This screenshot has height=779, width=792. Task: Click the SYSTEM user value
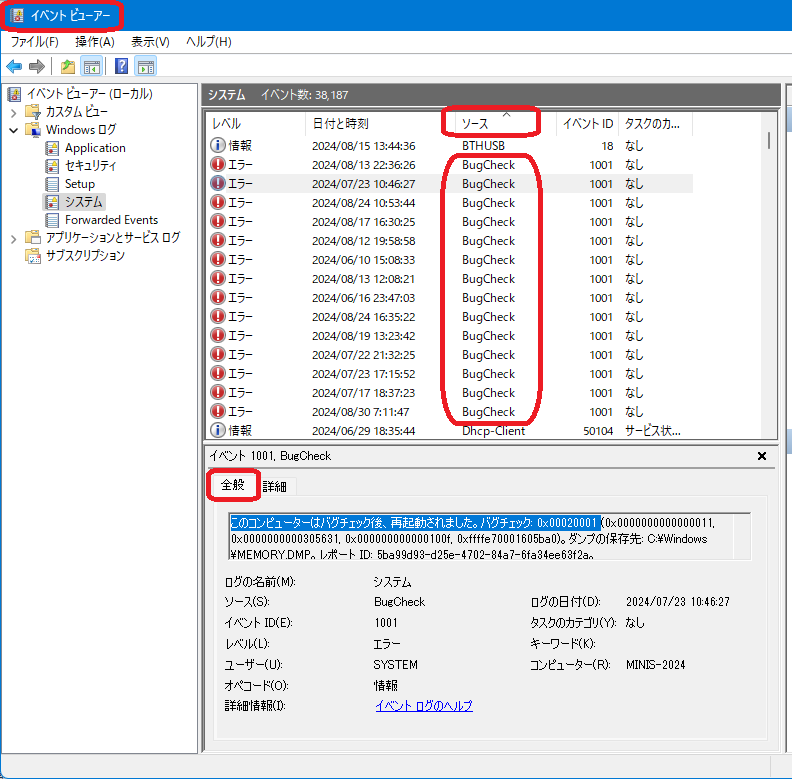coord(395,665)
